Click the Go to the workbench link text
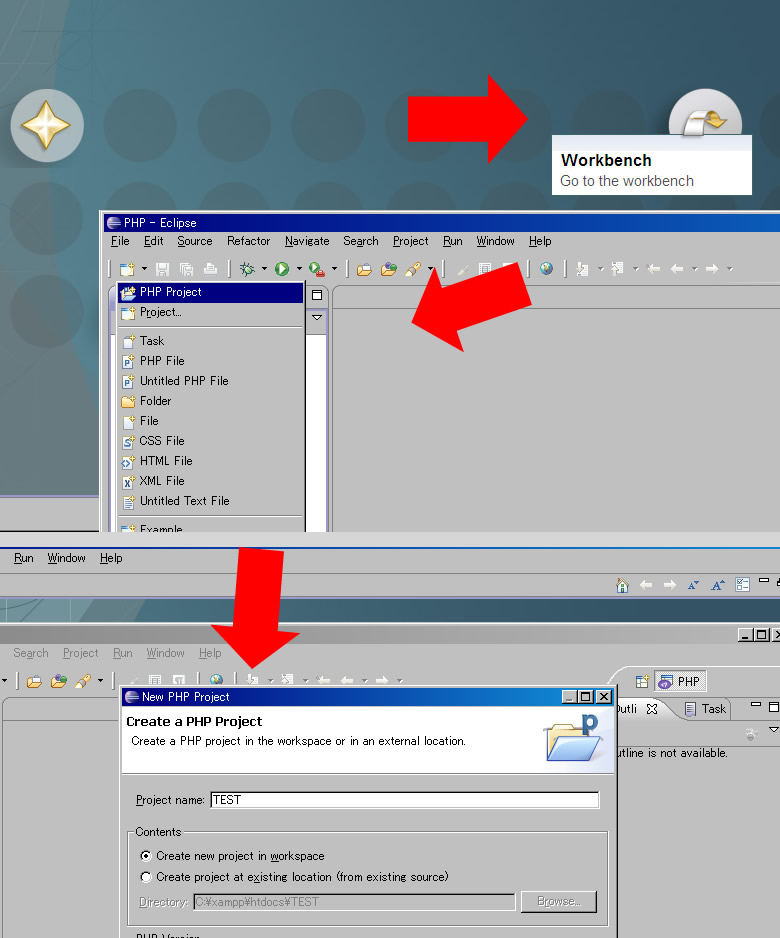 tap(627, 181)
